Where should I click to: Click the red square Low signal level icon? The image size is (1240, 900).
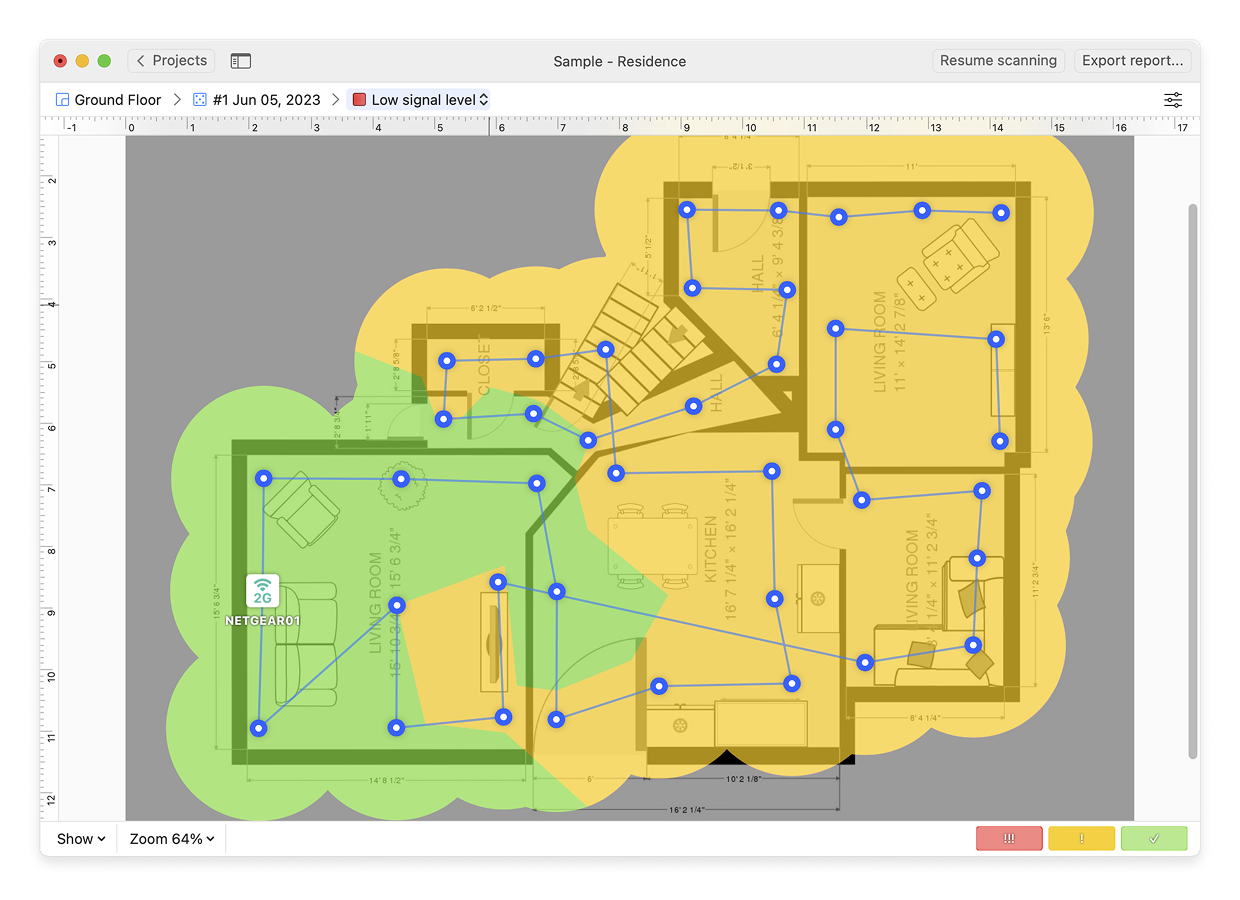[359, 100]
